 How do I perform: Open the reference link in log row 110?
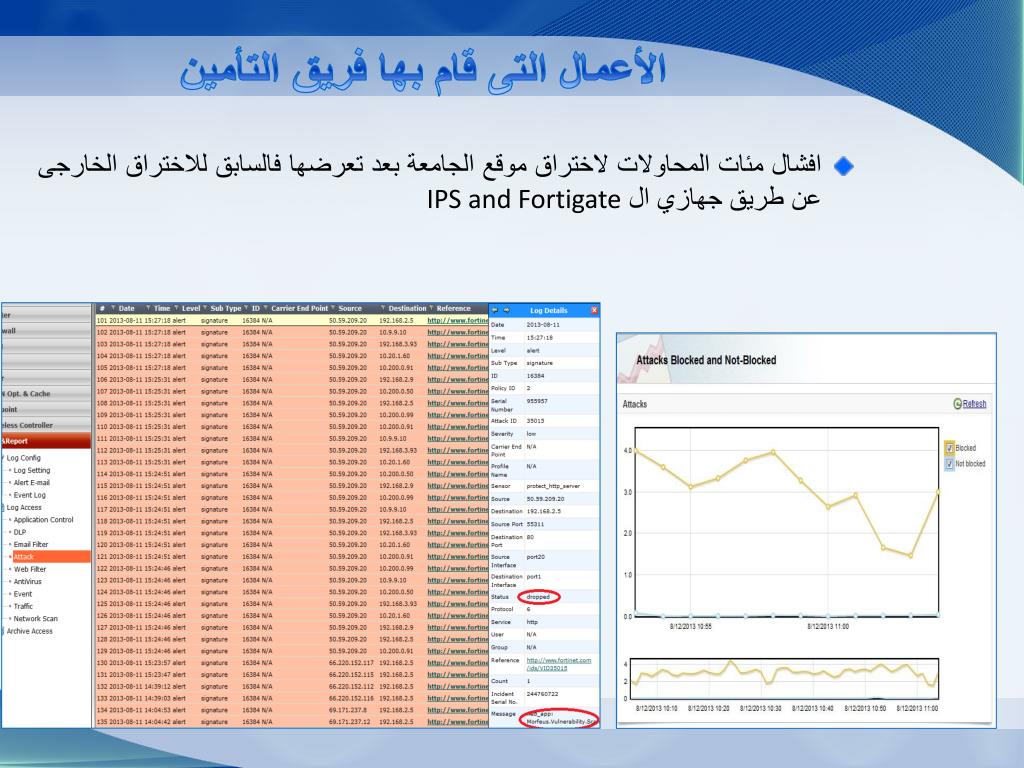pyautogui.click(x=457, y=426)
